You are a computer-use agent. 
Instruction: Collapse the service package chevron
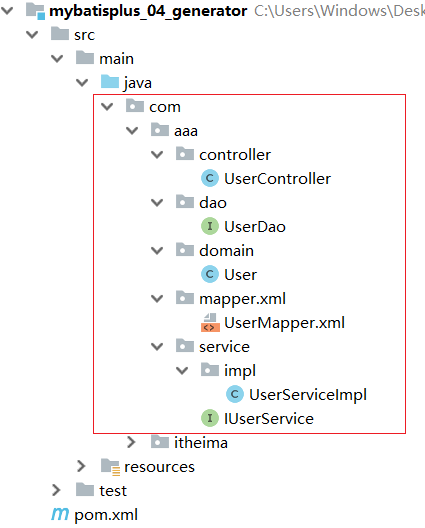point(157,346)
